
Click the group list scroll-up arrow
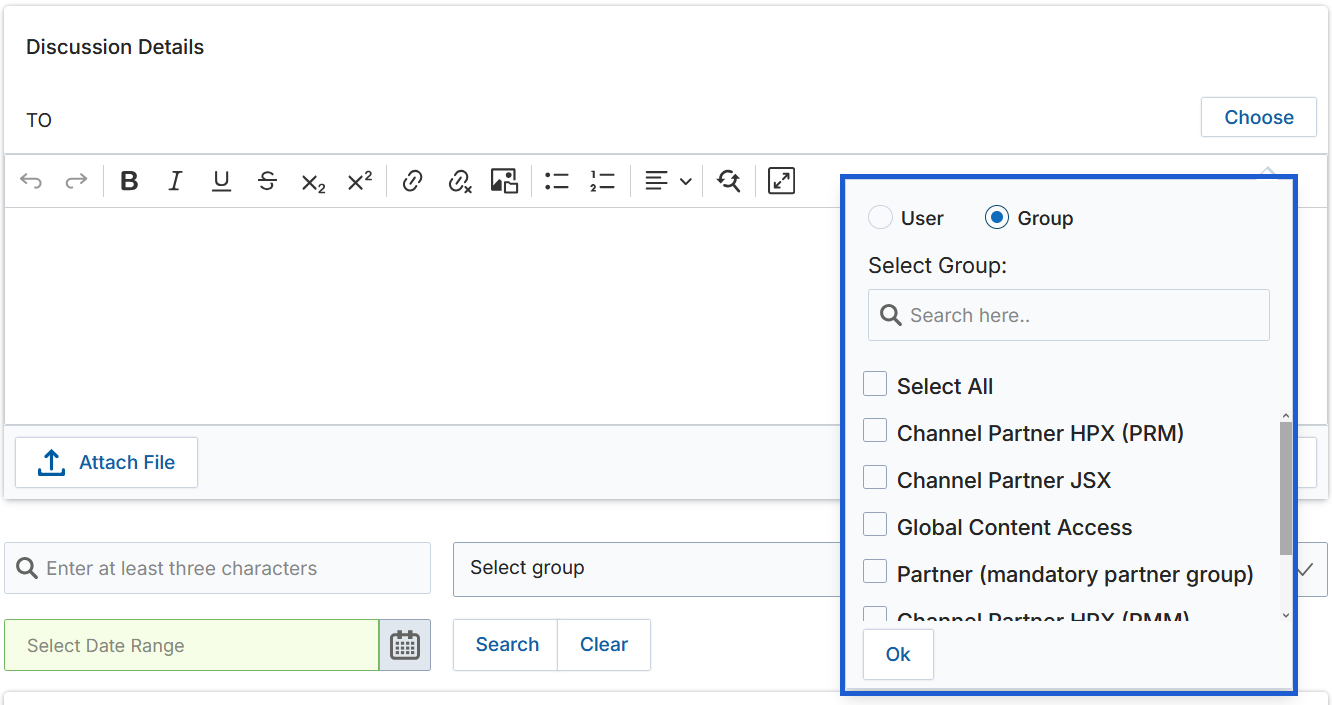click(1286, 416)
